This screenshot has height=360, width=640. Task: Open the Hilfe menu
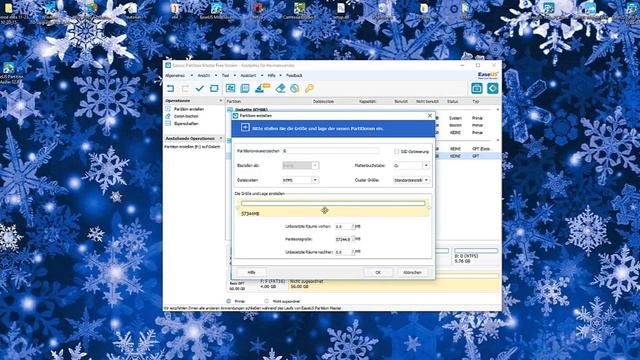271,76
